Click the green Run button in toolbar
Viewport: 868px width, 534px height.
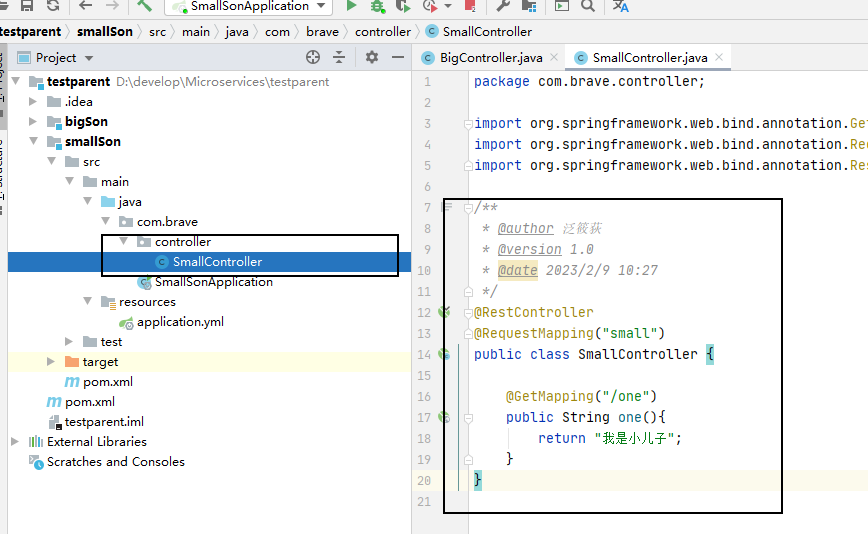coord(351,6)
